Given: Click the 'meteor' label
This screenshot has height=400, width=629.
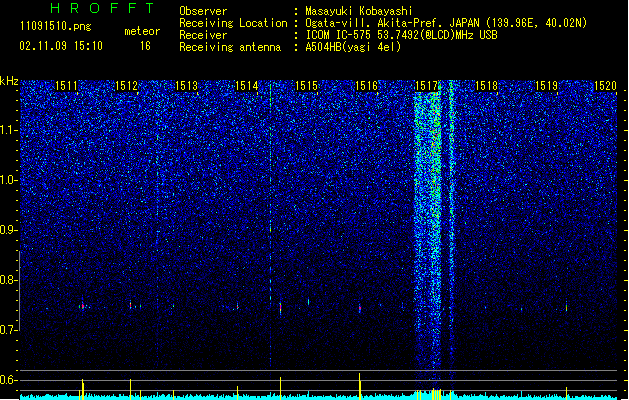Looking at the screenshot, I should tap(142, 31).
